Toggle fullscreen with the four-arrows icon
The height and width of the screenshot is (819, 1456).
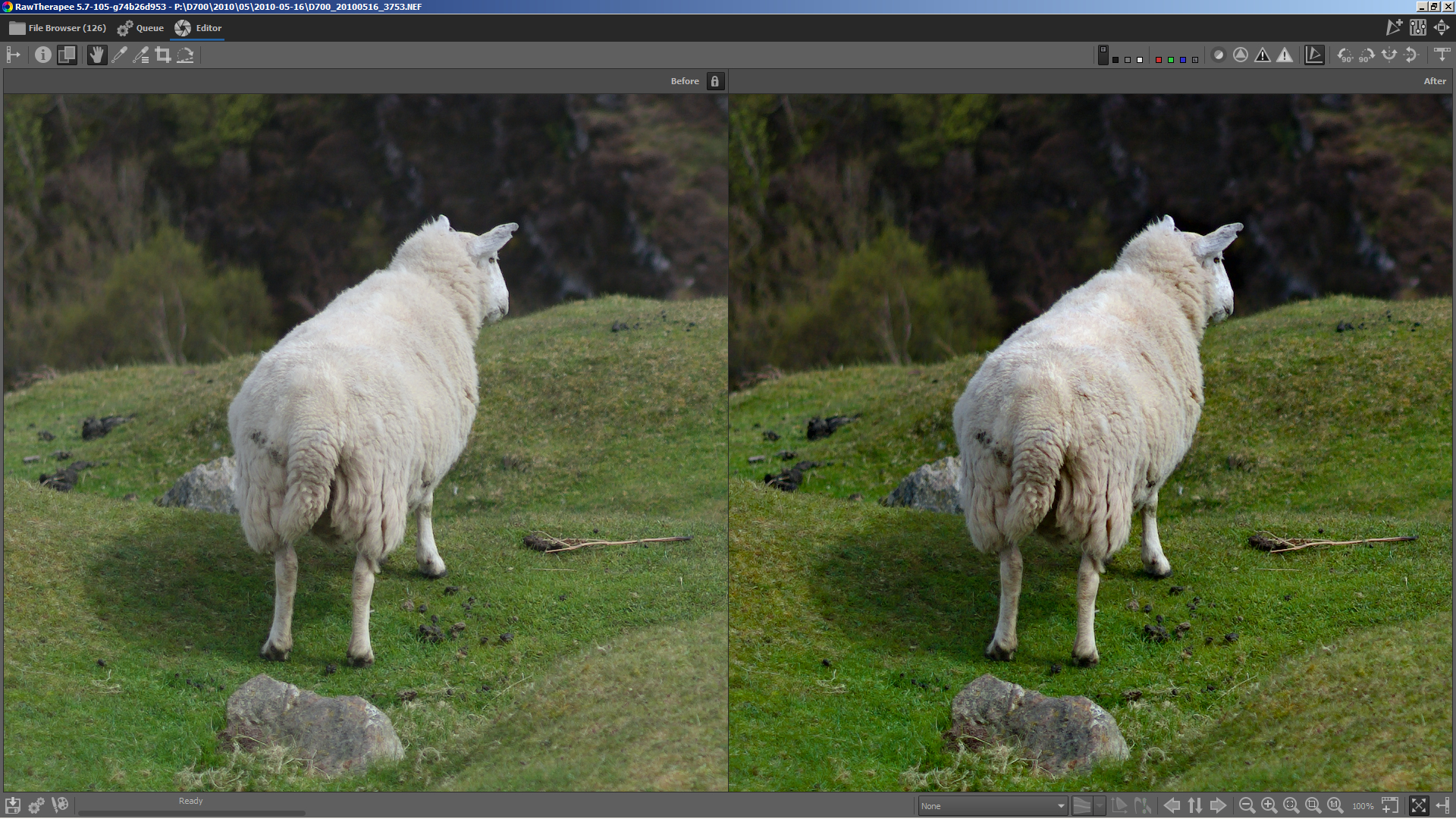pyautogui.click(x=1442, y=28)
